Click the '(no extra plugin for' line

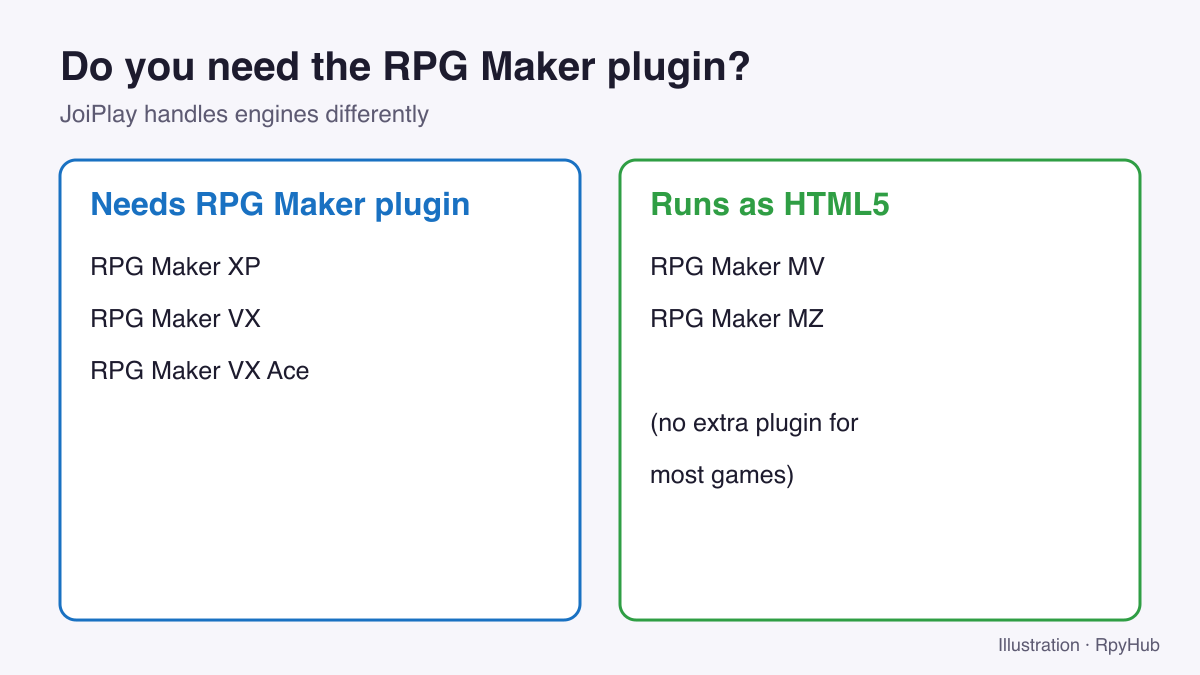pyautogui.click(x=754, y=423)
